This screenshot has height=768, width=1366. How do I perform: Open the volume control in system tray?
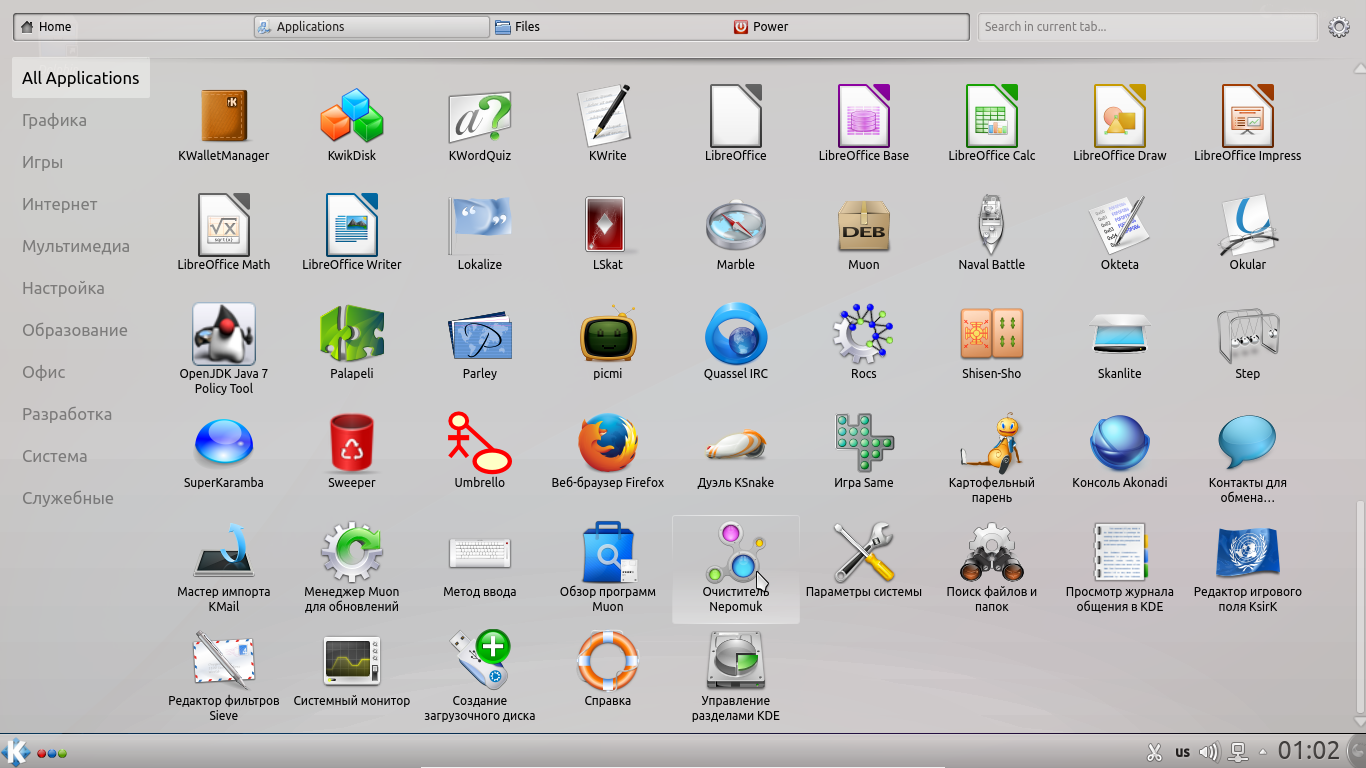point(1209,752)
